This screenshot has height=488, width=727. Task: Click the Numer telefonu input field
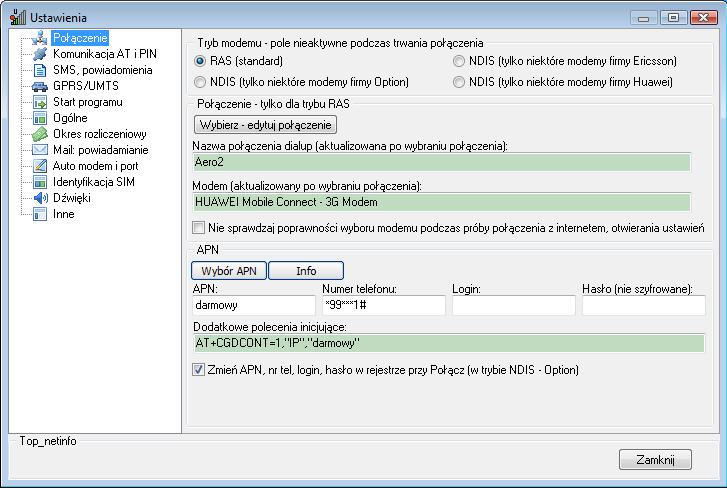383,306
